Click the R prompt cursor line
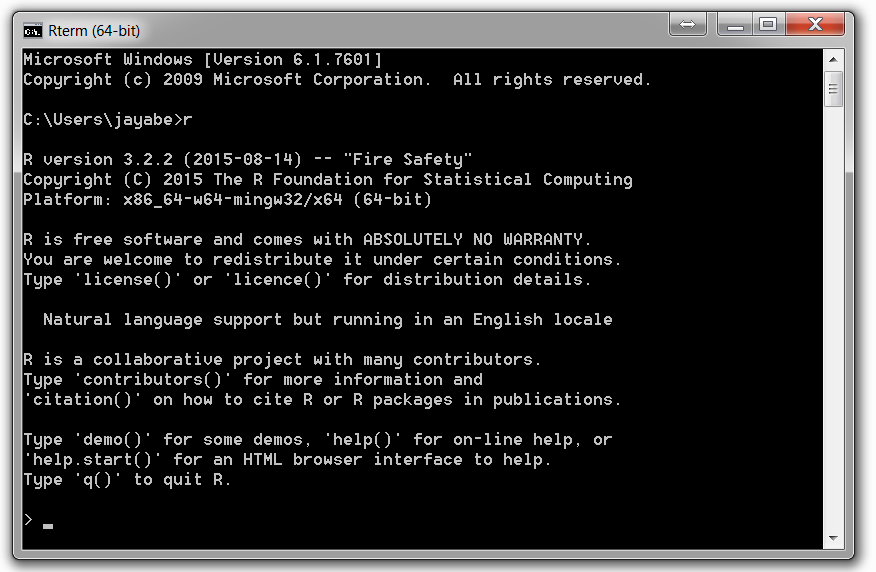Image resolution: width=876 pixels, height=572 pixels. pyautogui.click(x=39, y=521)
